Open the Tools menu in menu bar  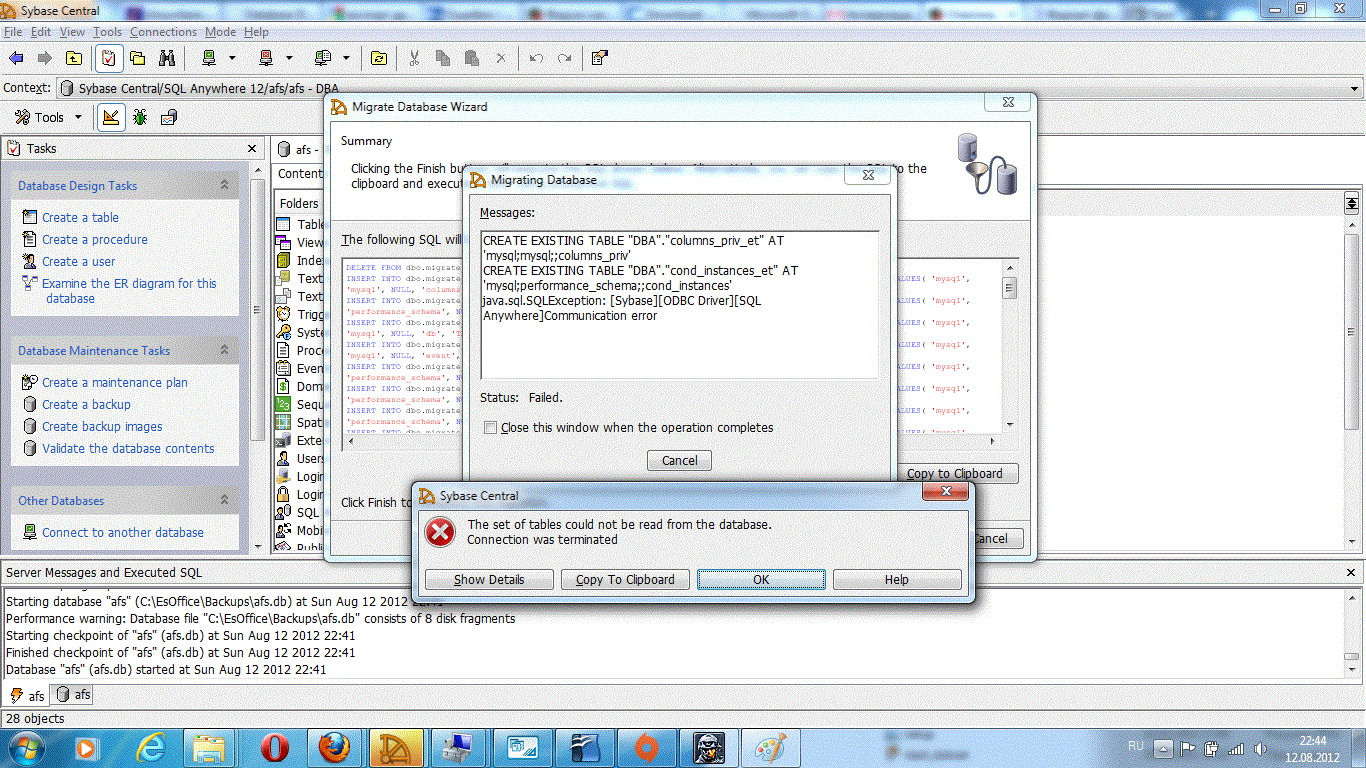[107, 32]
